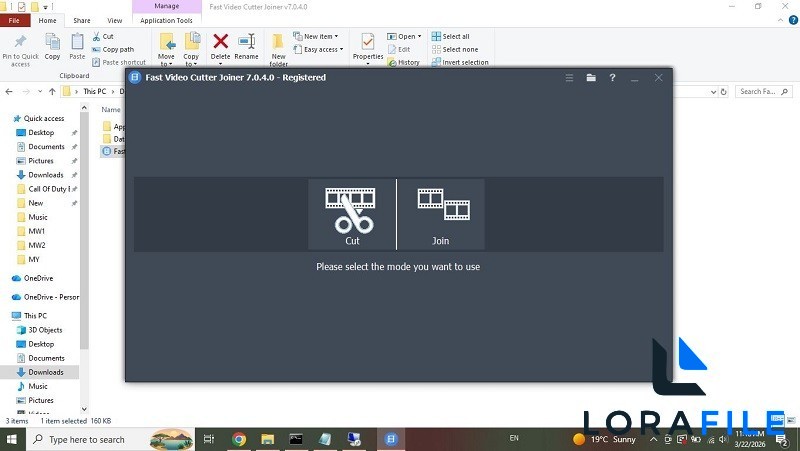This screenshot has height=451, width=800.
Task: Open recent locations dropdown arrow
Action: pos(40,91)
